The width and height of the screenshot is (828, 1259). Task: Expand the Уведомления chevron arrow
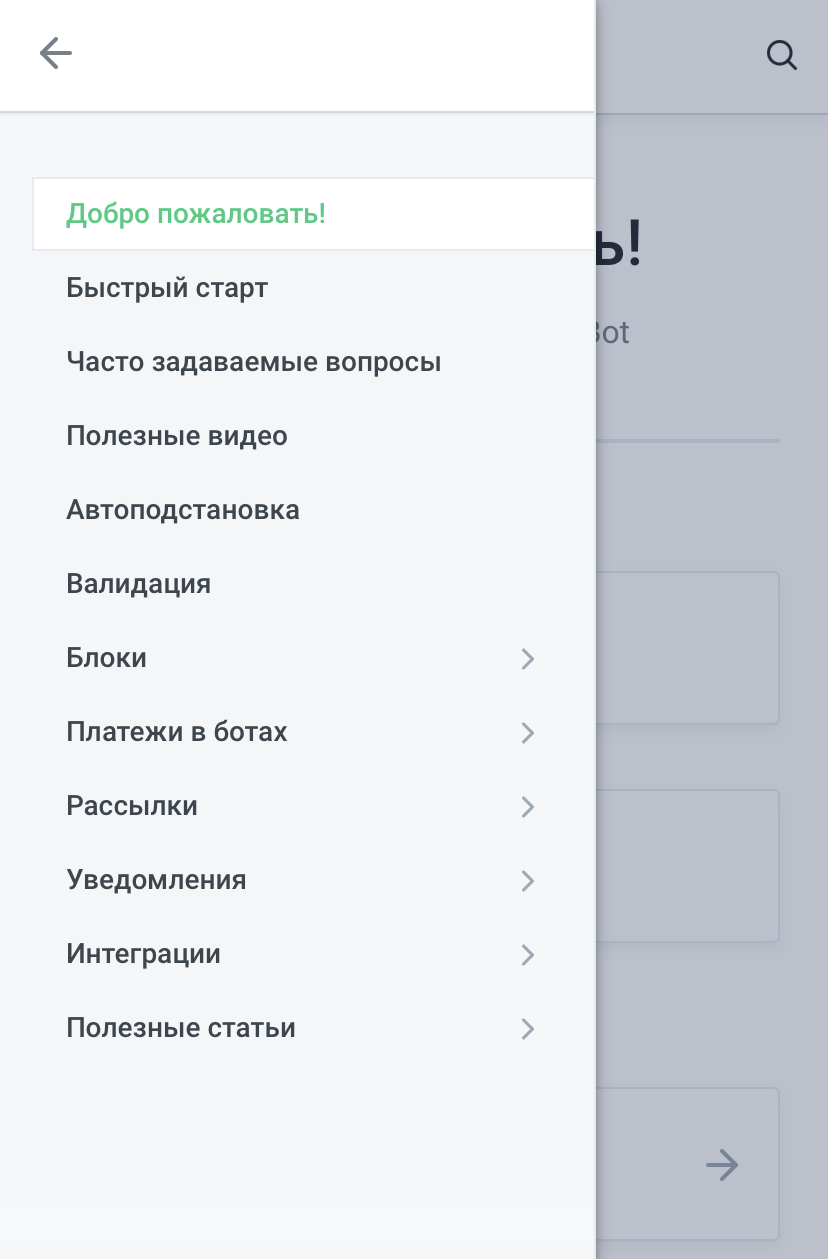[528, 880]
